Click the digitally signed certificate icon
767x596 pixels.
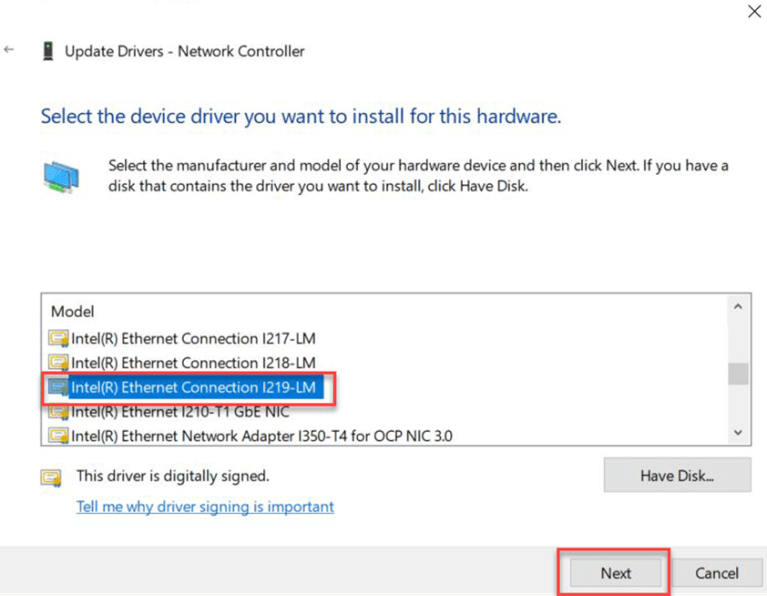point(51,477)
